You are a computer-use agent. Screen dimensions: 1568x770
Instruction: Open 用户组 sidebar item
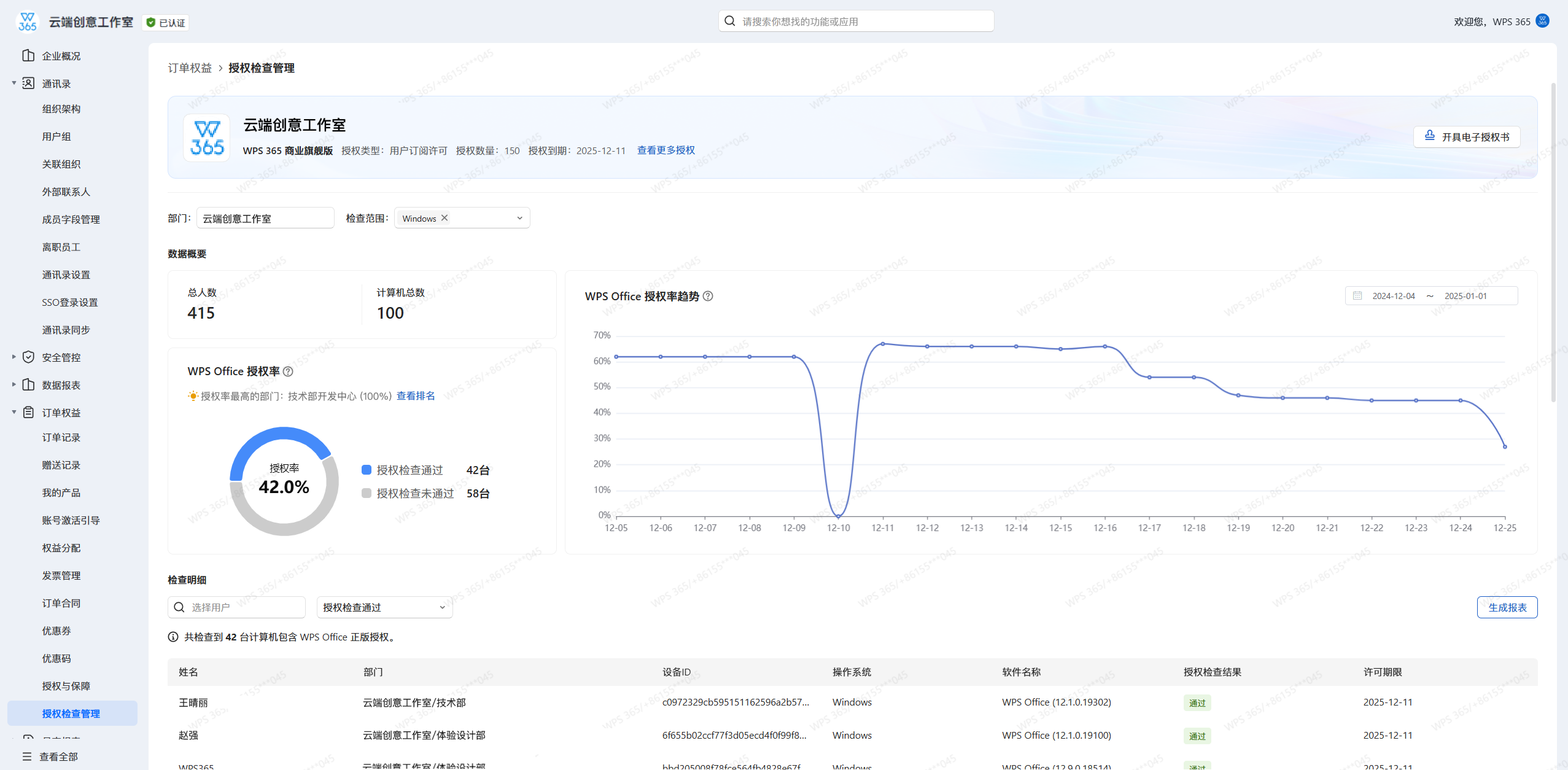pos(56,136)
